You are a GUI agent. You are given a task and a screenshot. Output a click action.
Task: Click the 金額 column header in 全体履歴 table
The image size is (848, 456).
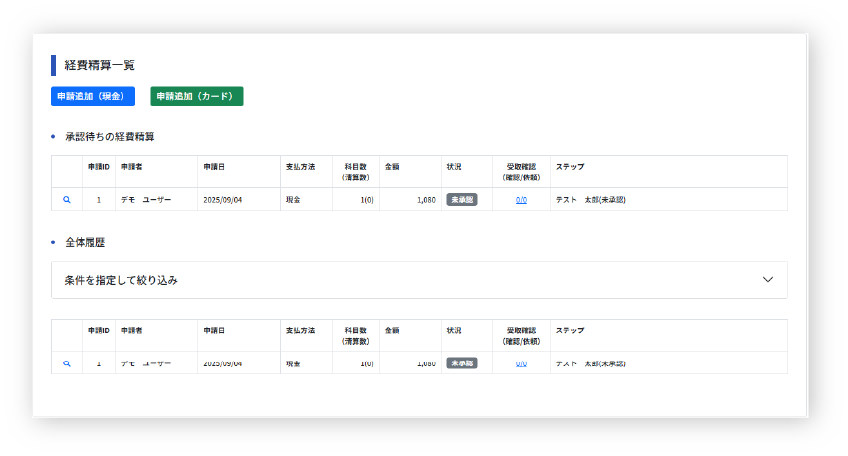393,330
